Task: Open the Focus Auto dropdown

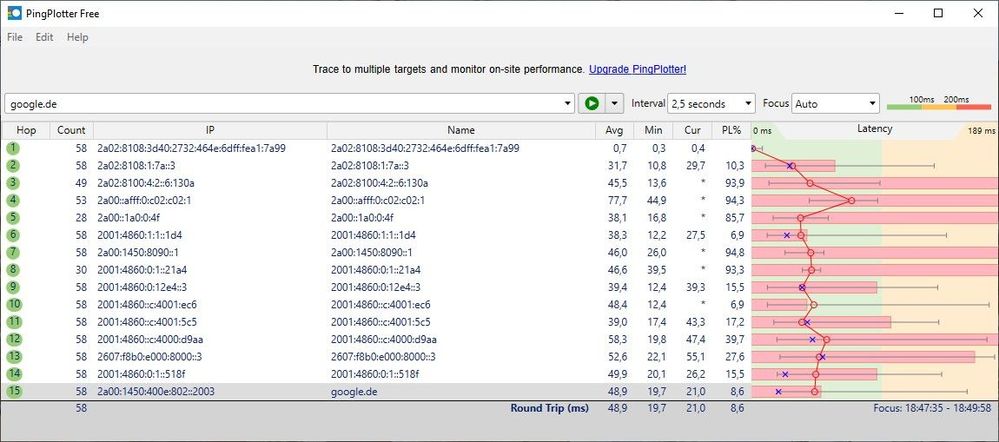Action: click(x=835, y=103)
